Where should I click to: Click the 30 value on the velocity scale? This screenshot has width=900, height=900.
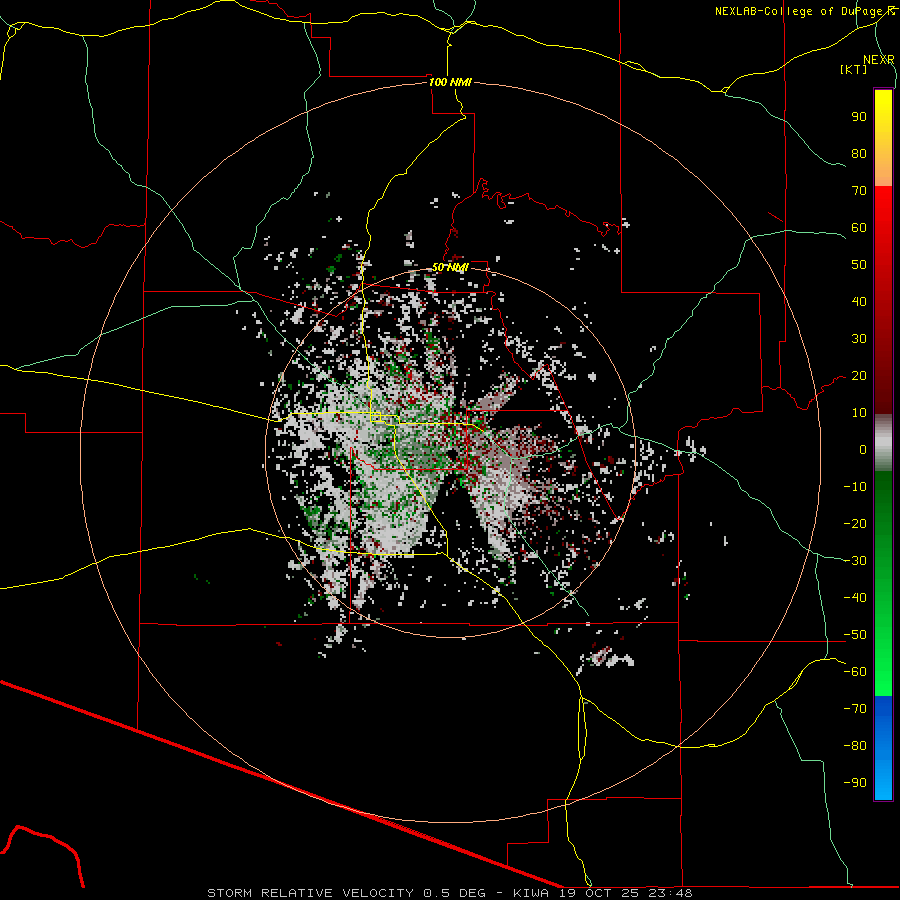point(859,339)
